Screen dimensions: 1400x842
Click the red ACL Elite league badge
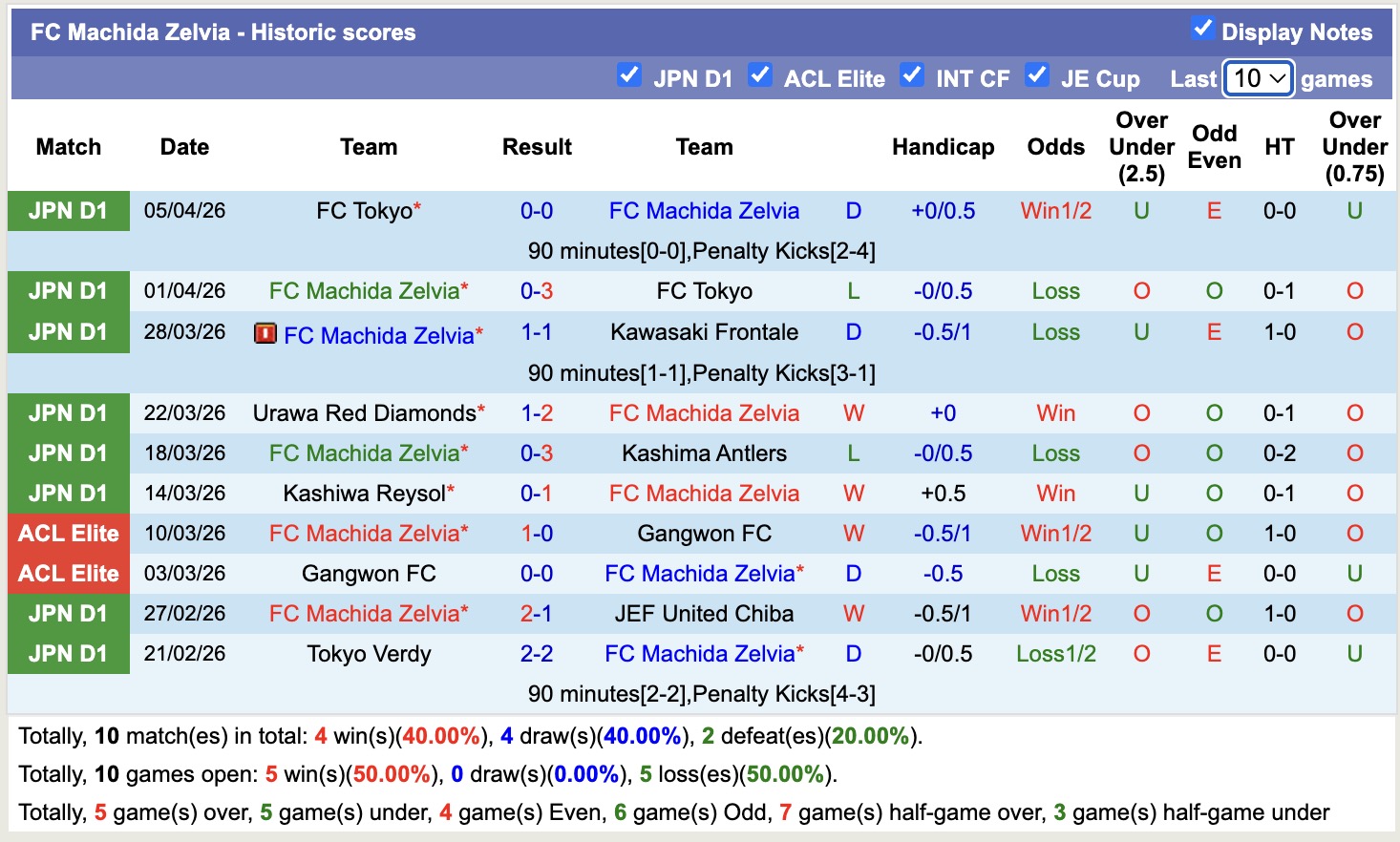pyautogui.click(x=68, y=534)
